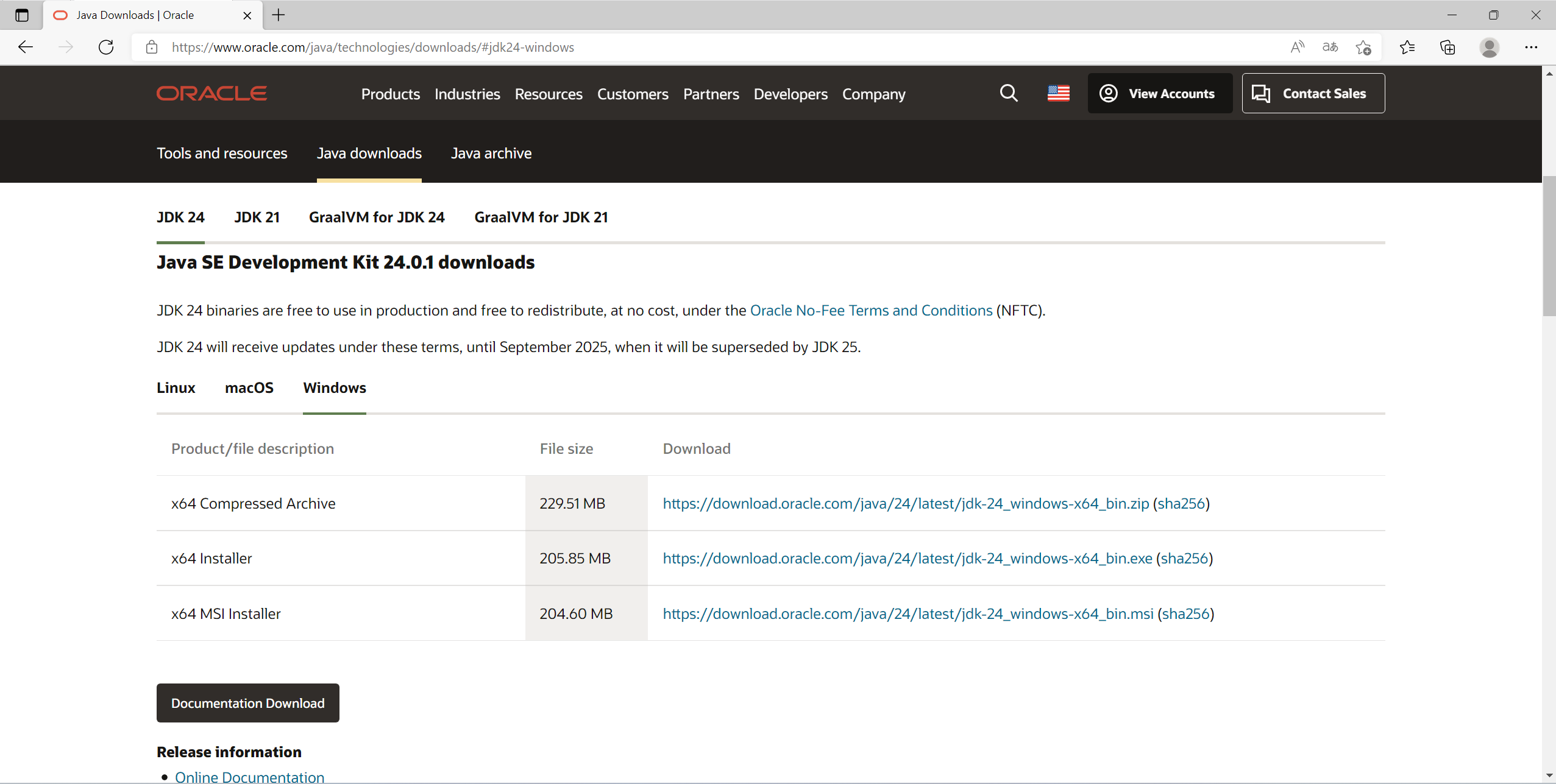
Task: Open sha256 link for the zip archive
Action: 1181,504
